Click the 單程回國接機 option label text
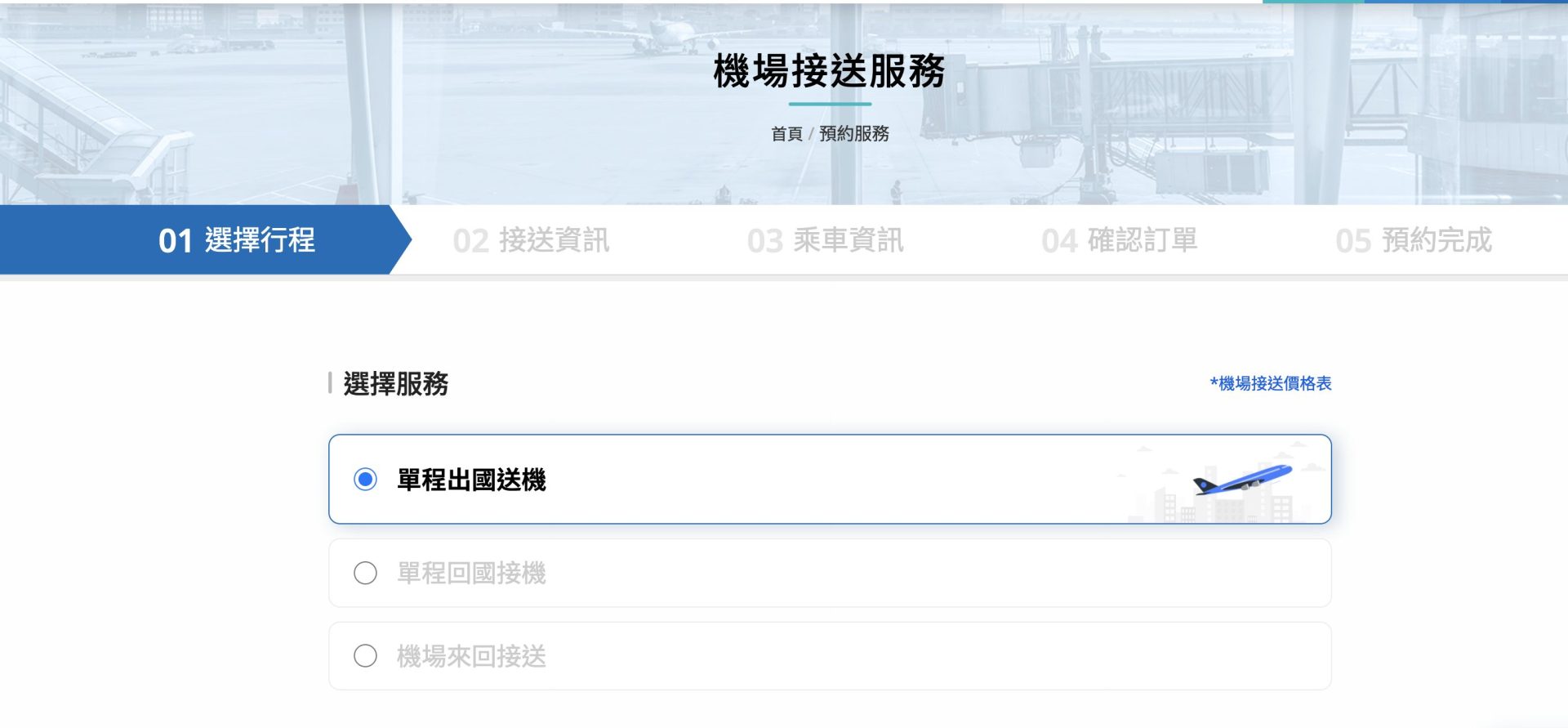Image resolution: width=1568 pixels, height=728 pixels. click(471, 573)
